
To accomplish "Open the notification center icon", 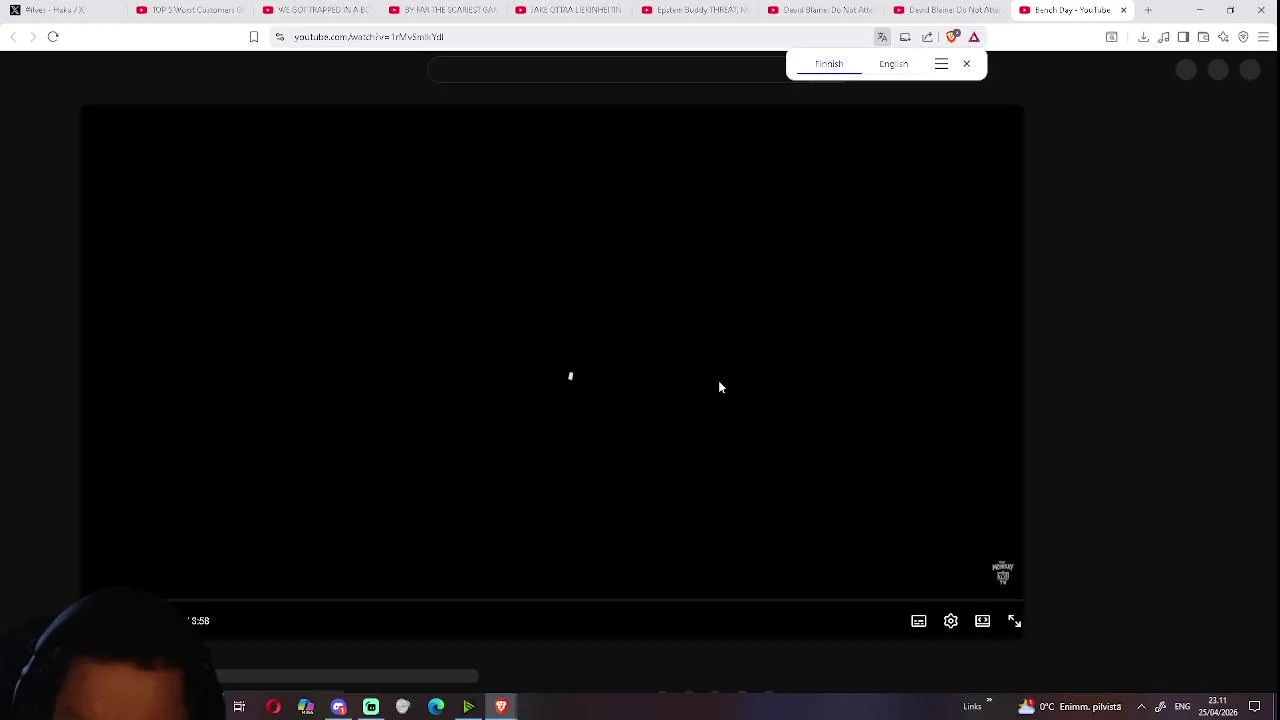I will [1255, 707].
